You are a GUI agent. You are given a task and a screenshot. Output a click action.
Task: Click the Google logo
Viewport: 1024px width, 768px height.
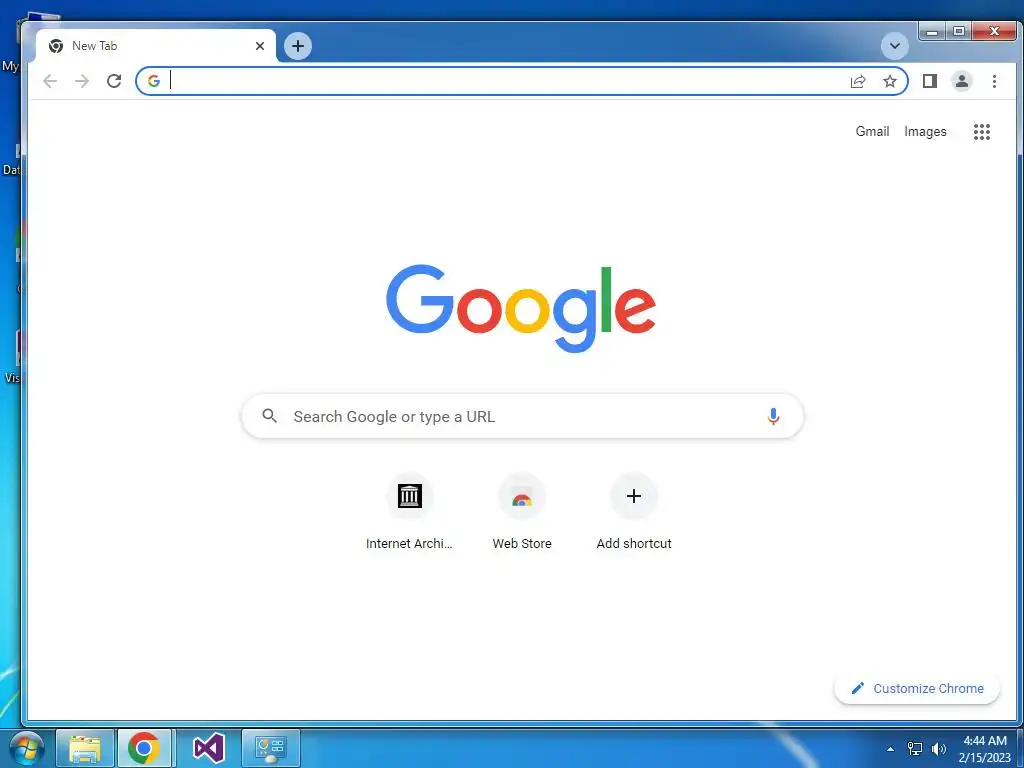(521, 308)
